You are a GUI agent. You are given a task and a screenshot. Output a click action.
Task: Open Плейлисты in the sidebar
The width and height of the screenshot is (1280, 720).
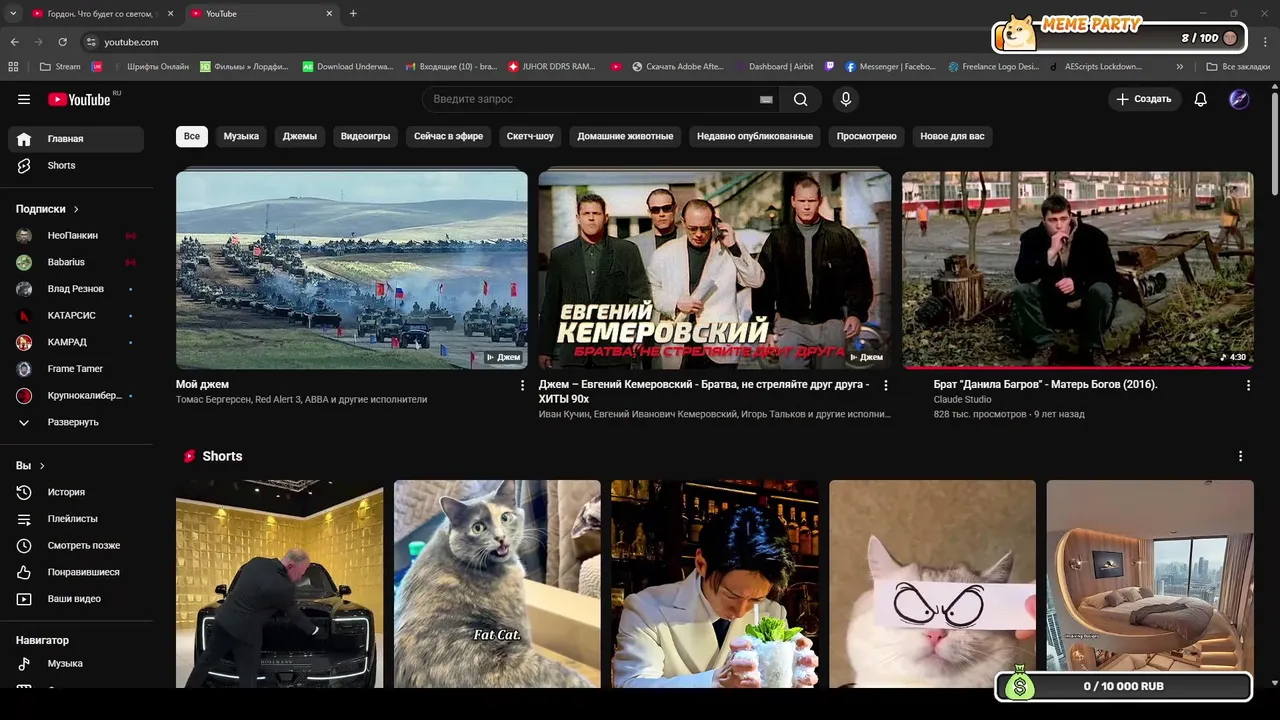pos(76,519)
